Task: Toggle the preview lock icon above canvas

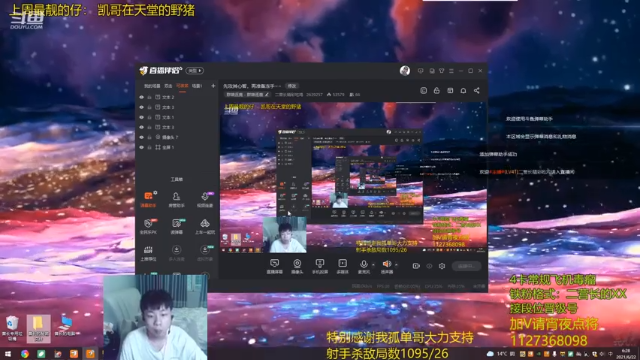Action: (x=437, y=91)
